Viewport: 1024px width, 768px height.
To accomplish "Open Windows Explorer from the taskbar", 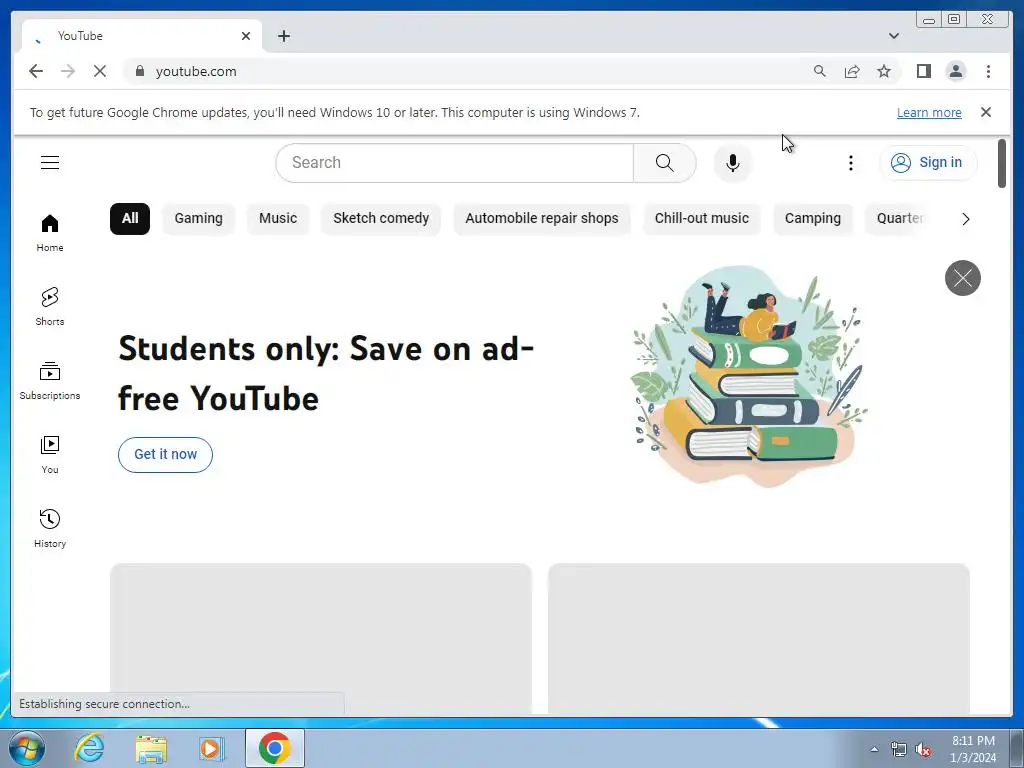I will (151, 748).
